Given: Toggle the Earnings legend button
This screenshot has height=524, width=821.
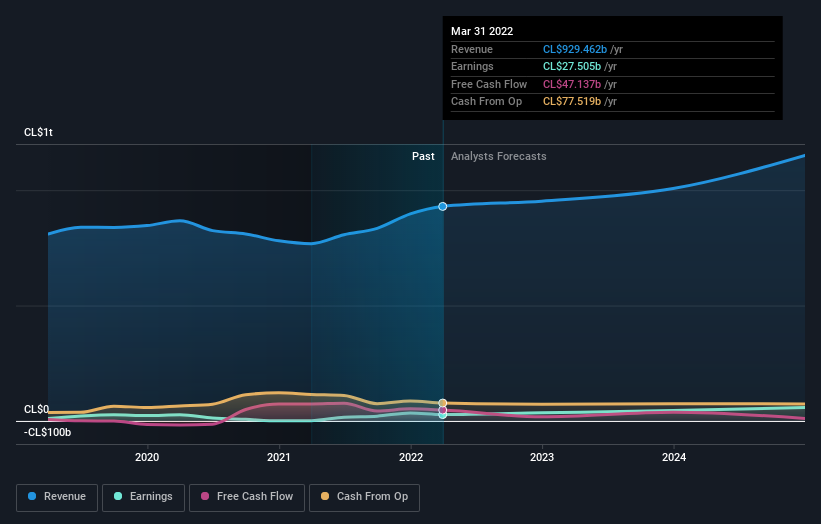Looking at the screenshot, I should tap(143, 497).
